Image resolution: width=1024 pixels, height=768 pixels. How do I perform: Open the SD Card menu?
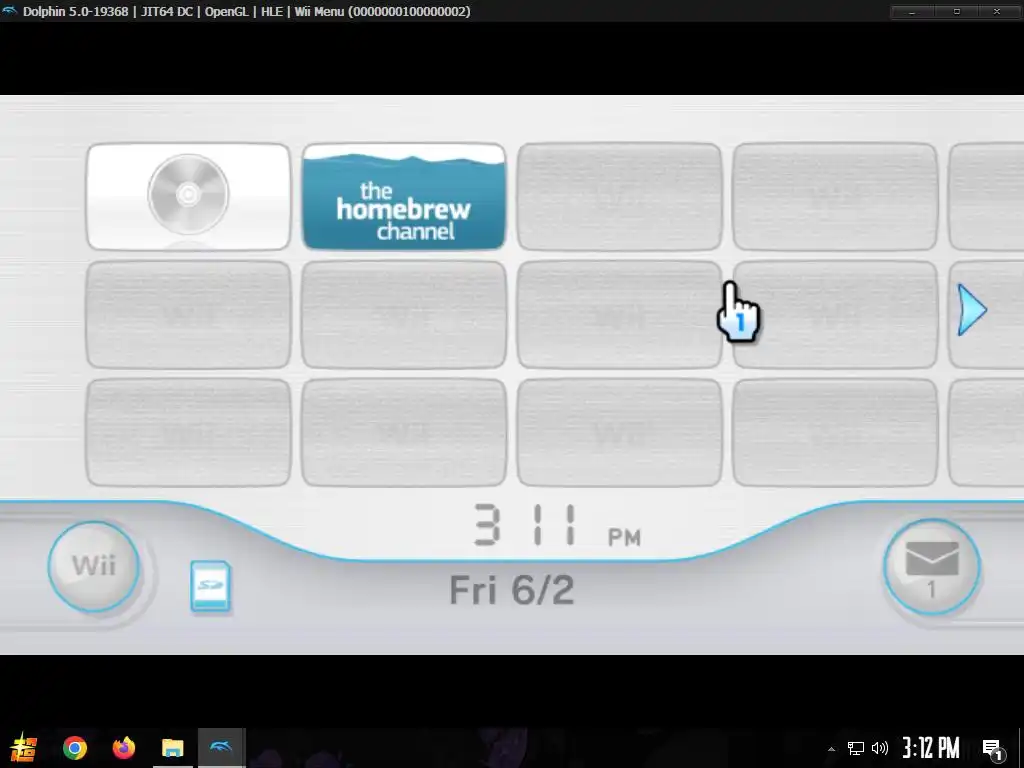tap(210, 586)
